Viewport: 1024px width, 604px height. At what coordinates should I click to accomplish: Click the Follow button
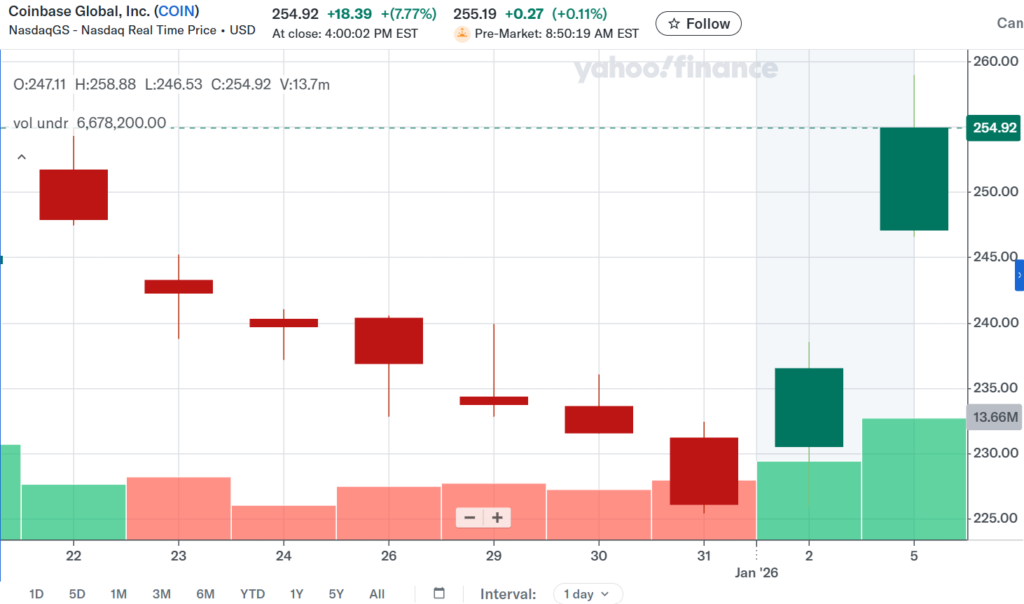698,23
